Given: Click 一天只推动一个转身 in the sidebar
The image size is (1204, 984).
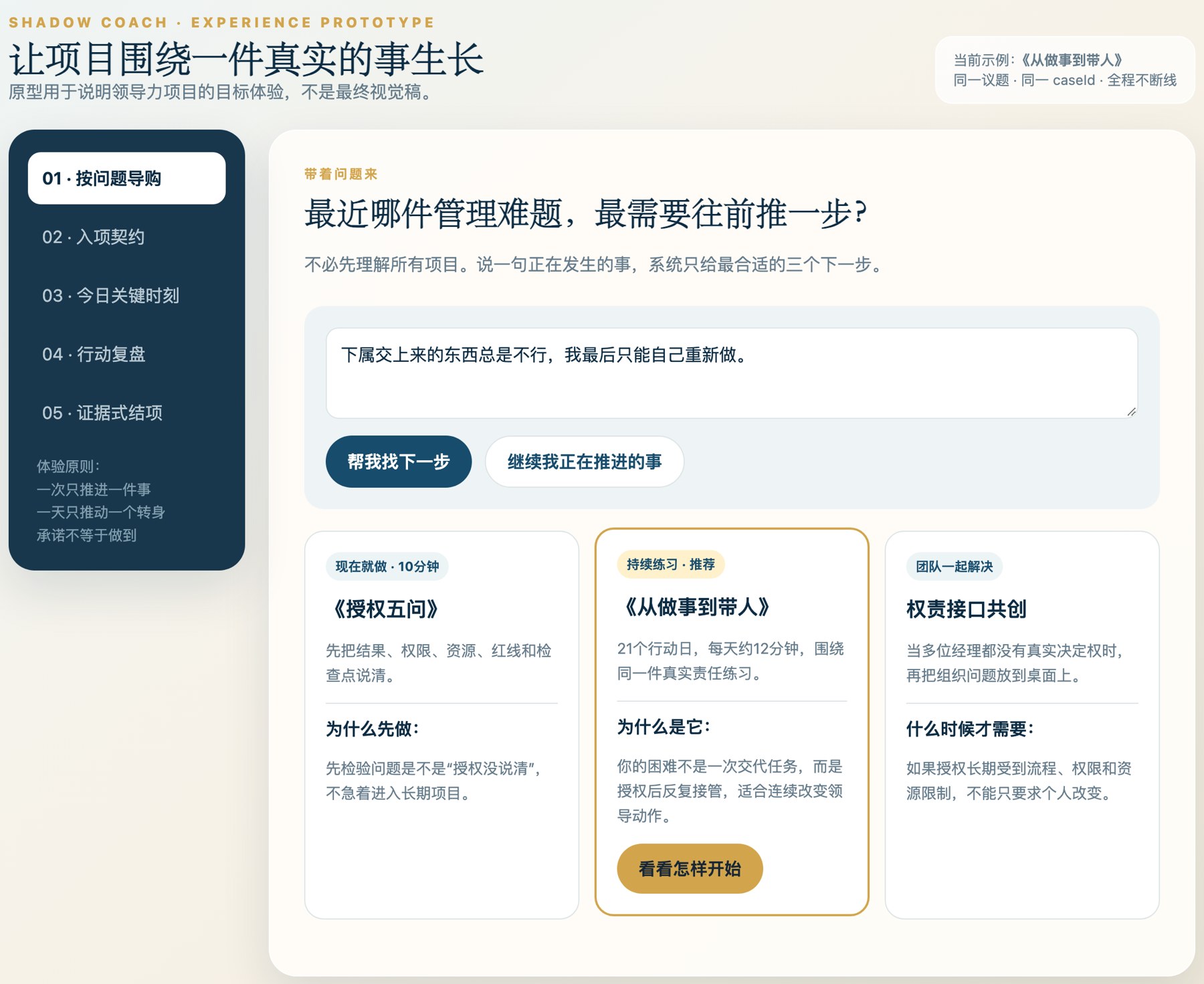Looking at the screenshot, I should tap(101, 512).
